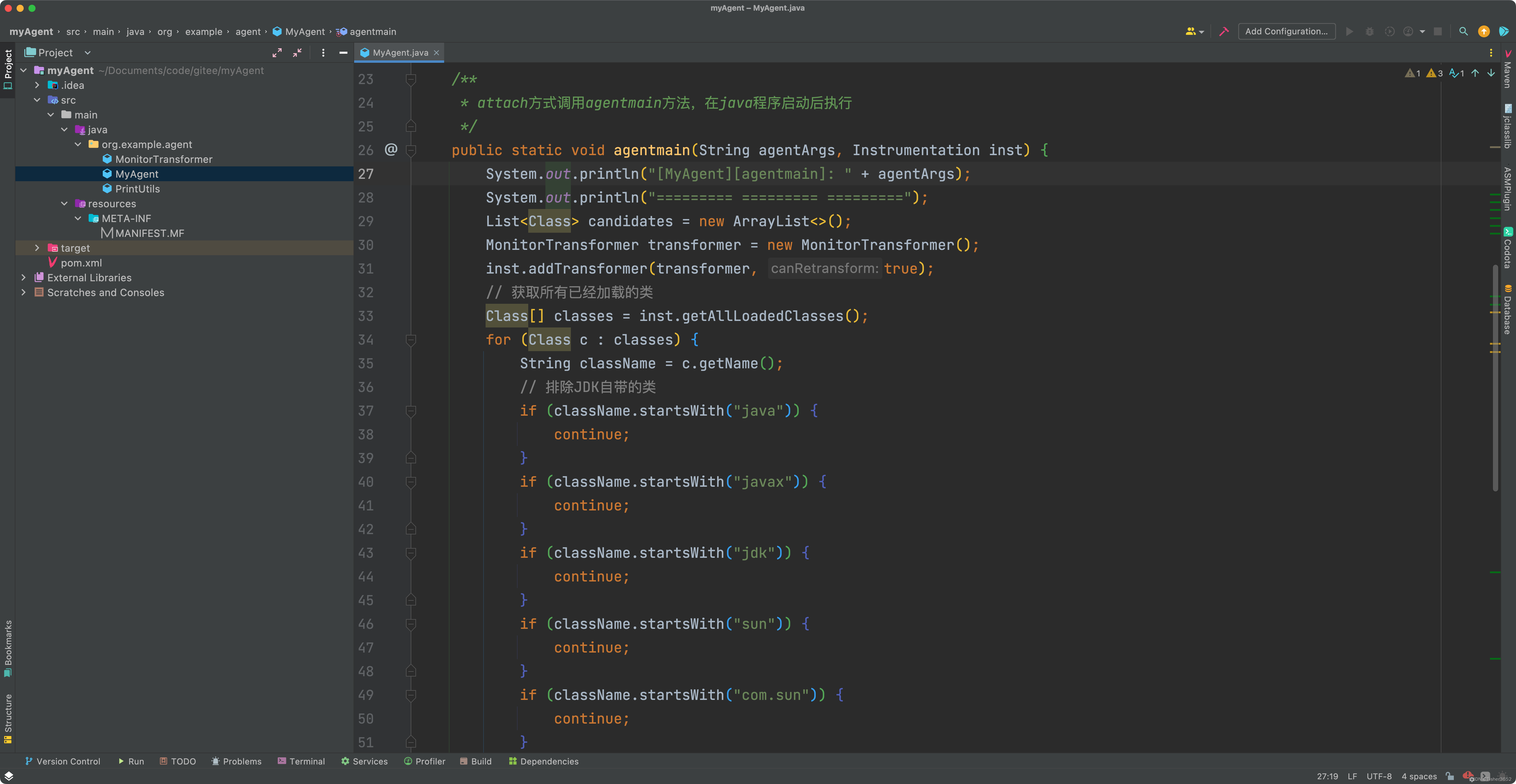The image size is (1516, 784).
Task: Open the Terminal tool window
Action: coord(301,761)
